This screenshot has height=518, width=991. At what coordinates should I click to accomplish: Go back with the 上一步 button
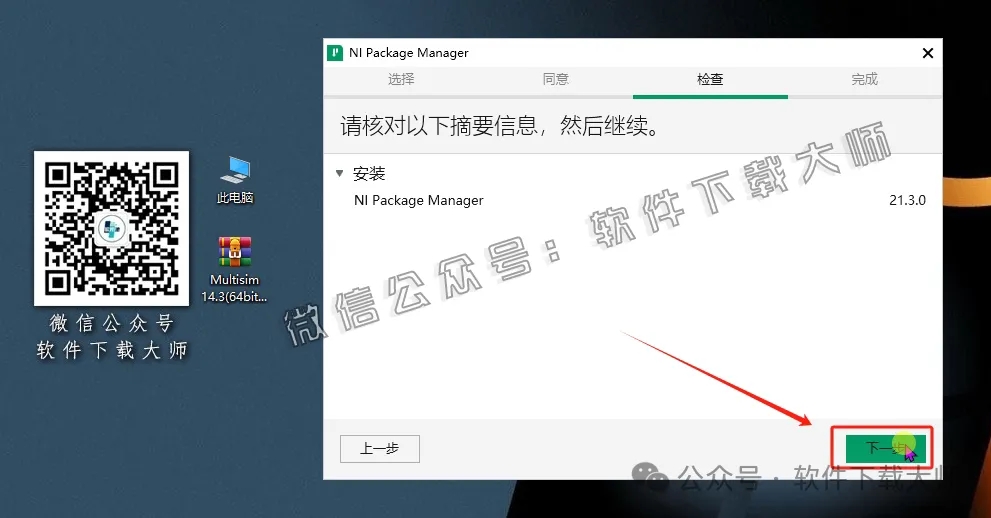click(x=380, y=449)
